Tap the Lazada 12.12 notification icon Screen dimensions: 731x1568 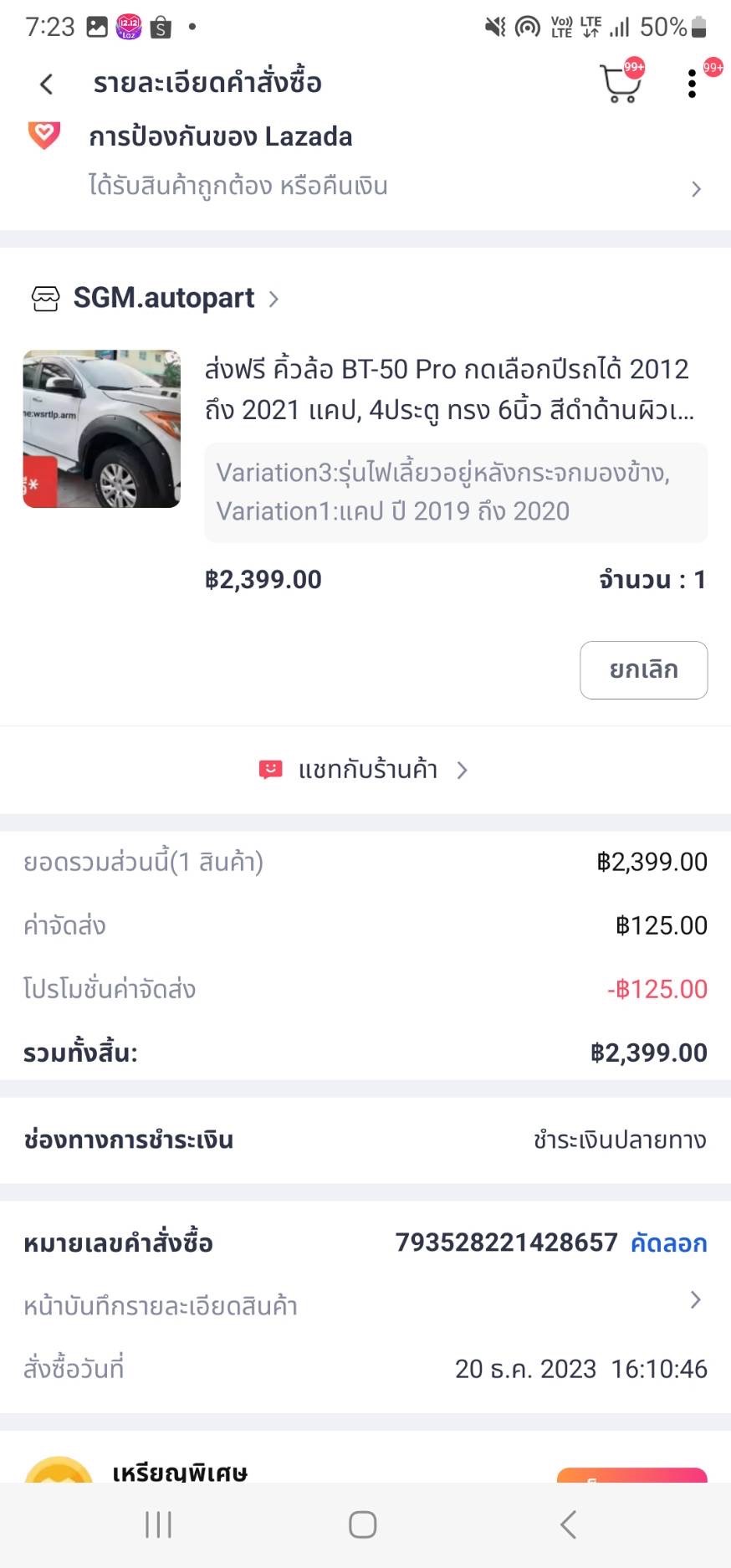click(129, 27)
